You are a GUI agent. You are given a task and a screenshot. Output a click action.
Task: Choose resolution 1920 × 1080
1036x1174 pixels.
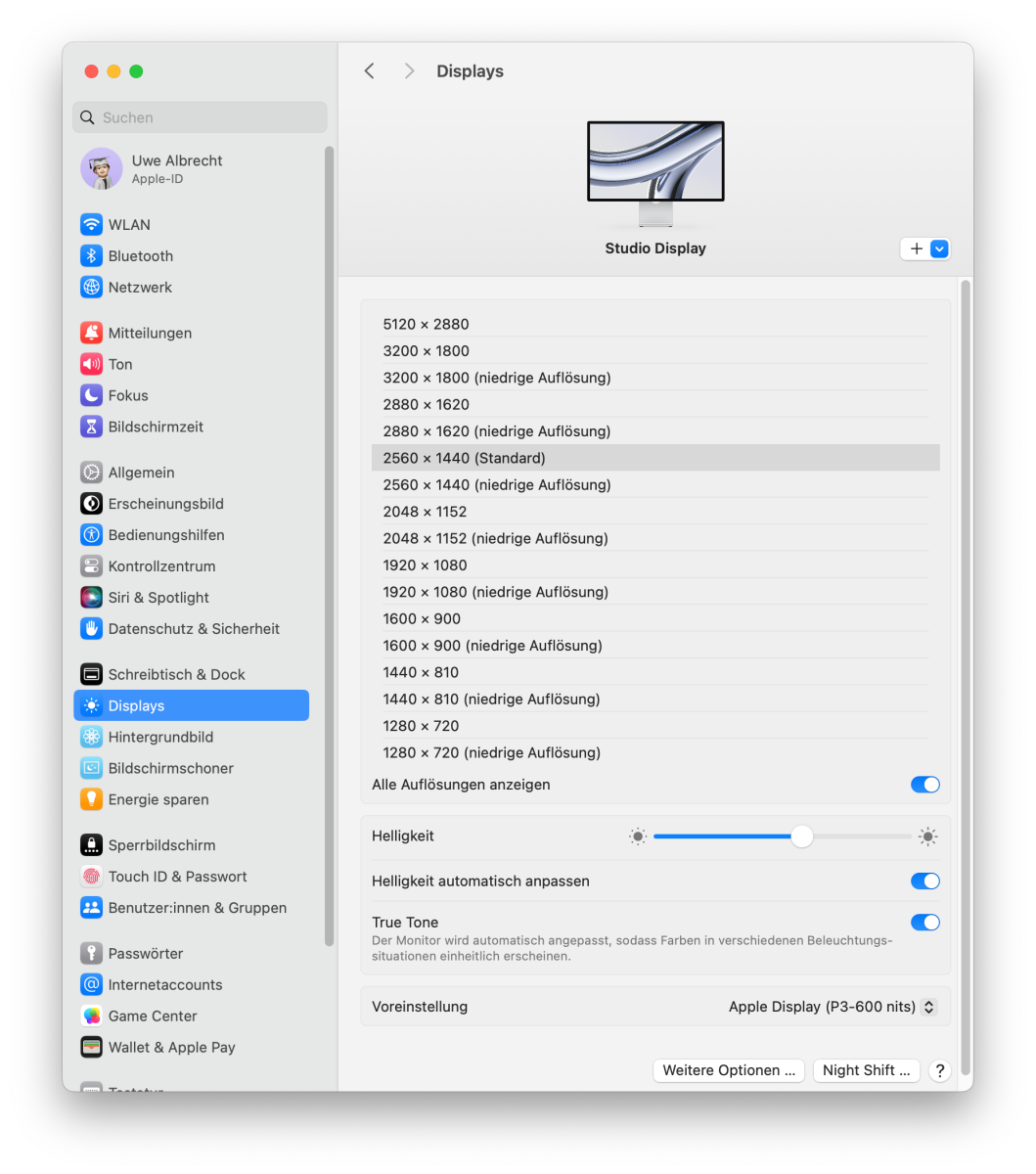pos(655,565)
